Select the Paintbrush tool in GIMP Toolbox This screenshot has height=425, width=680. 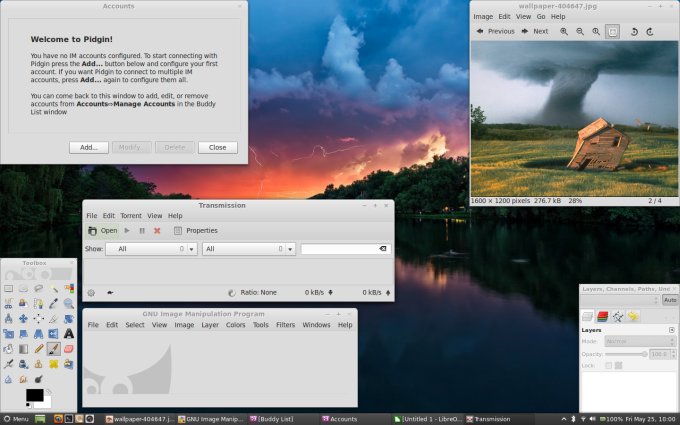(53, 349)
